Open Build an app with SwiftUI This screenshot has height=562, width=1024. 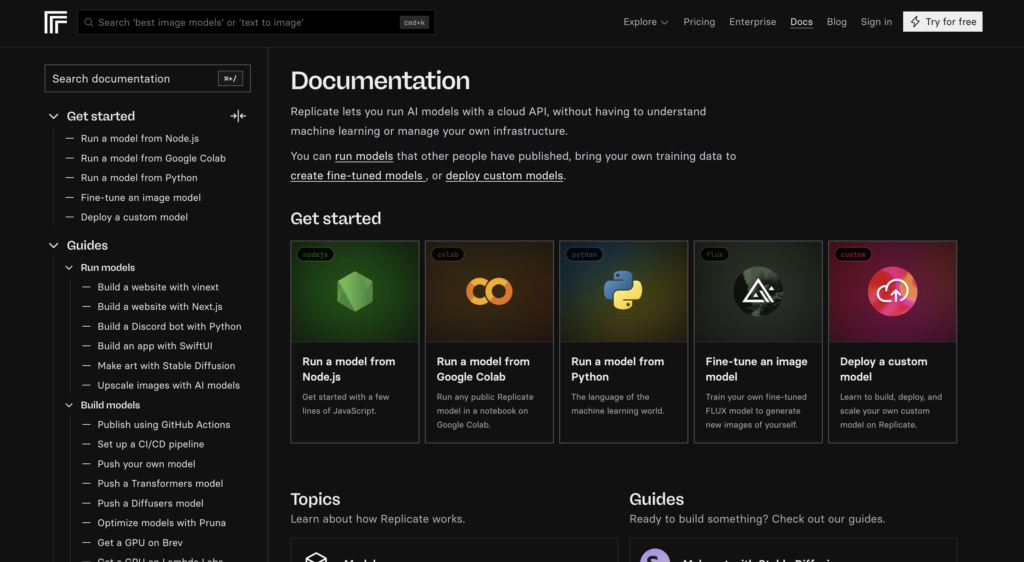point(155,346)
